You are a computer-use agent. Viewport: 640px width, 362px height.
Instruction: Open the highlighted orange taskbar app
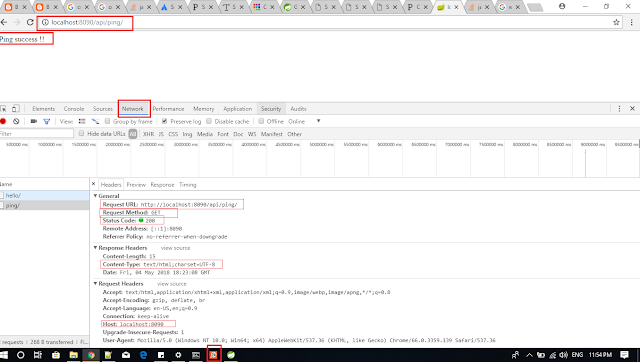point(213,355)
